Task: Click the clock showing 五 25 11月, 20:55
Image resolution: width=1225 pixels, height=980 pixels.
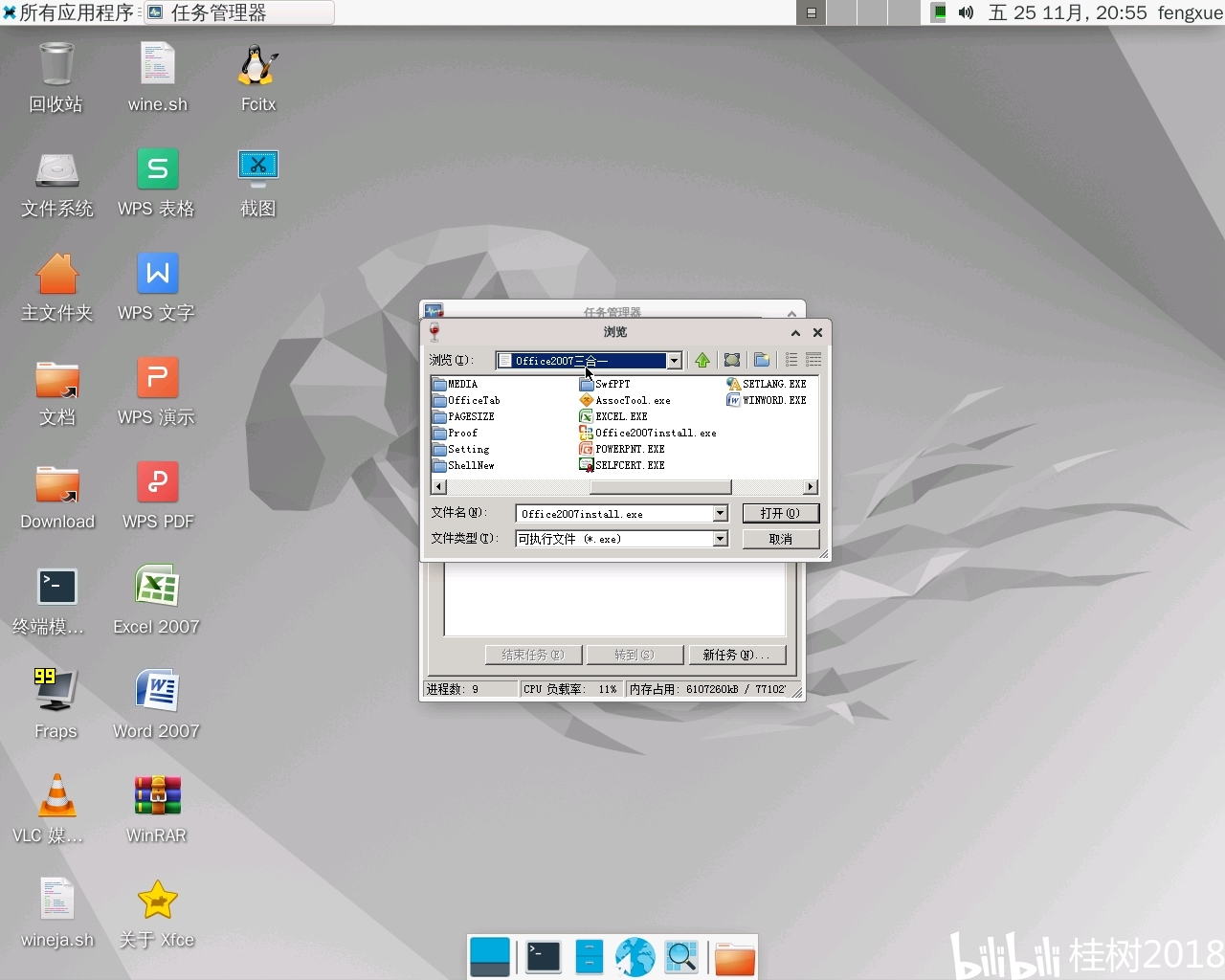Action: tap(1067, 12)
